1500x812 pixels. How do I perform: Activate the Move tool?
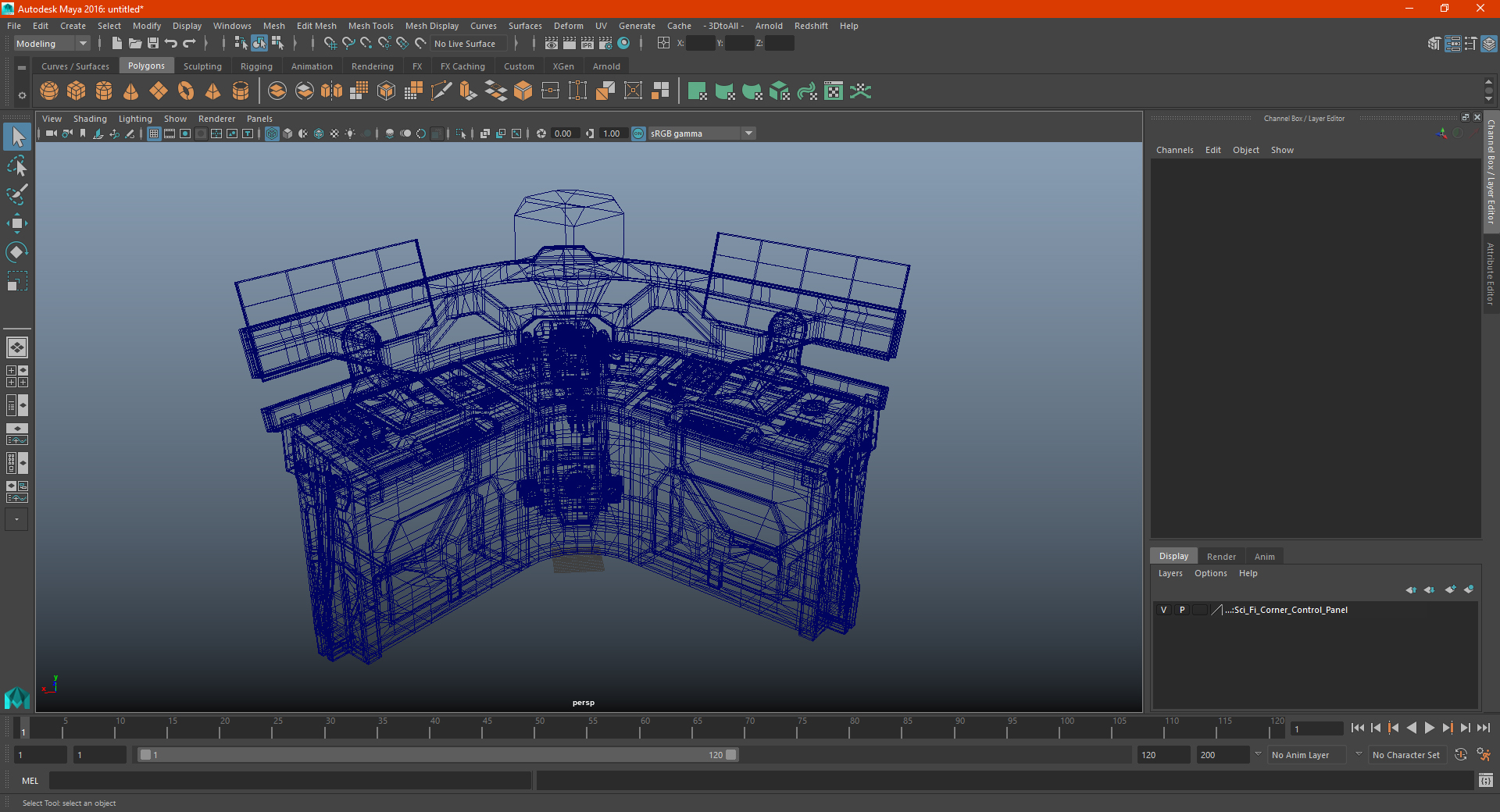point(17,223)
